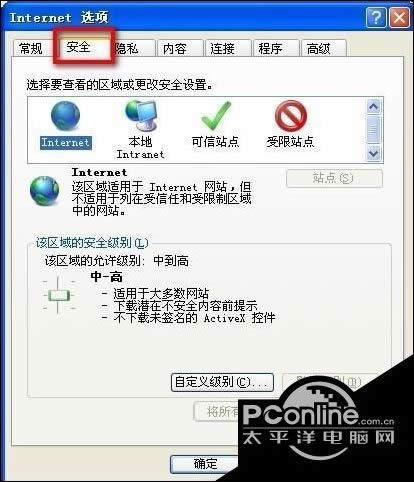Switch to the 隐私 tab
Image resolution: width=414 pixels, height=482 pixels.
tap(133, 49)
